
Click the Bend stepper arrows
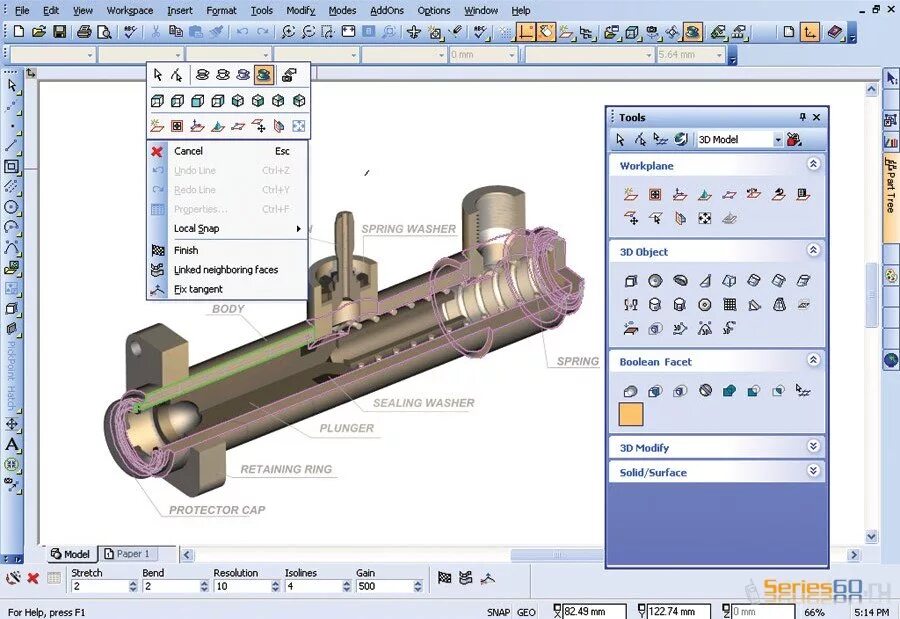coord(204,586)
